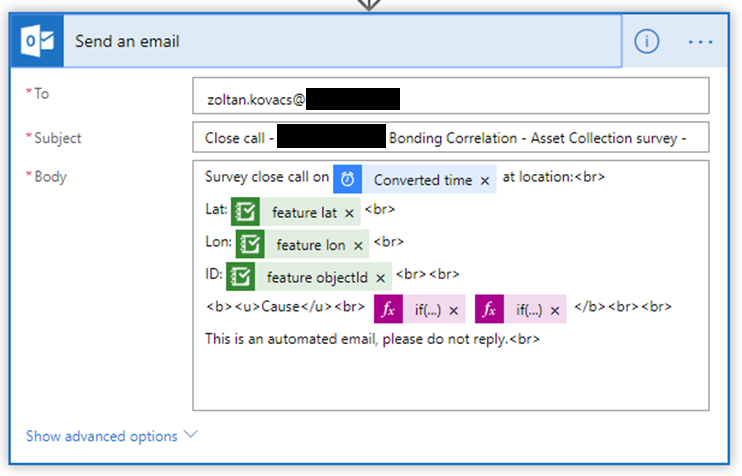Image resolution: width=742 pixels, height=476 pixels.
Task: Open the first if(...) expression token
Action: 428,310
